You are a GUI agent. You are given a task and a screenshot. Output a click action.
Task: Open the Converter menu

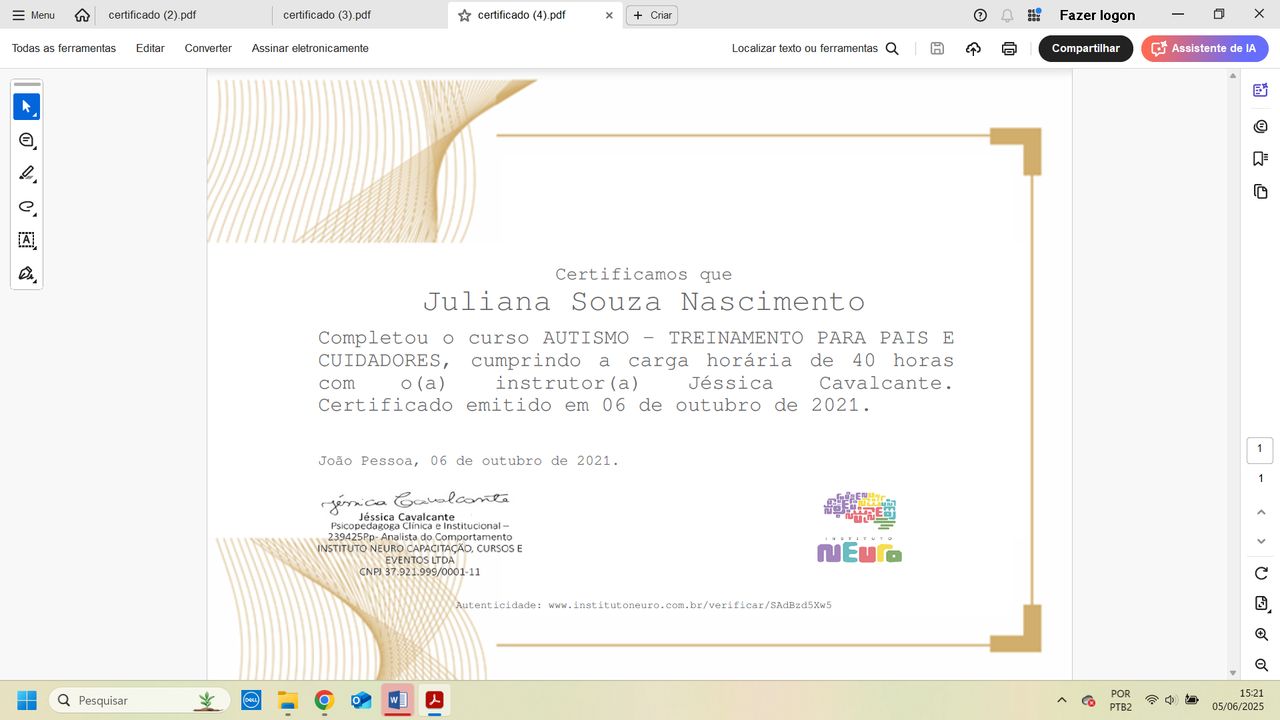[x=208, y=48]
